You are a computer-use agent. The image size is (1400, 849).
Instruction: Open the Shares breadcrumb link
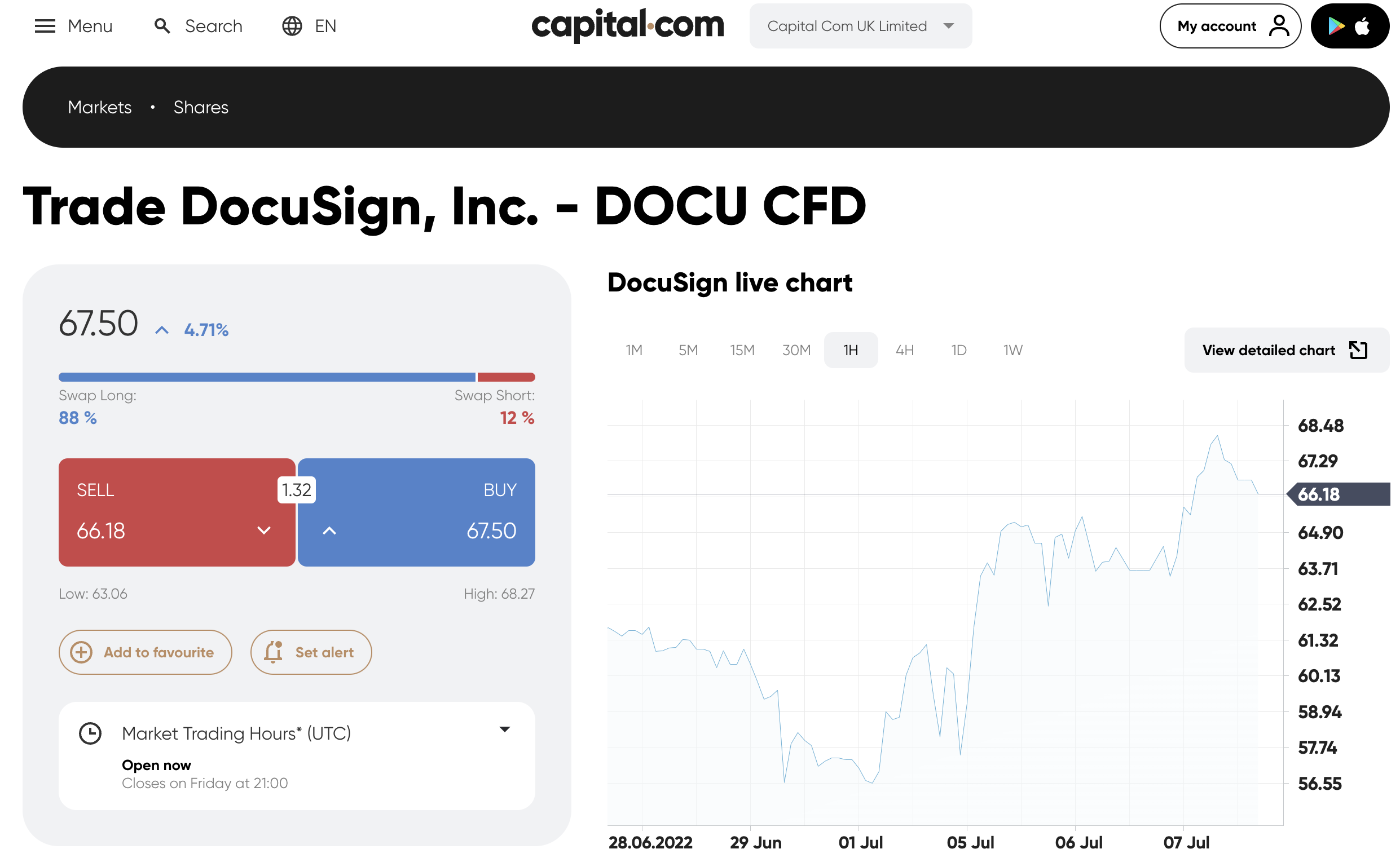(x=201, y=107)
